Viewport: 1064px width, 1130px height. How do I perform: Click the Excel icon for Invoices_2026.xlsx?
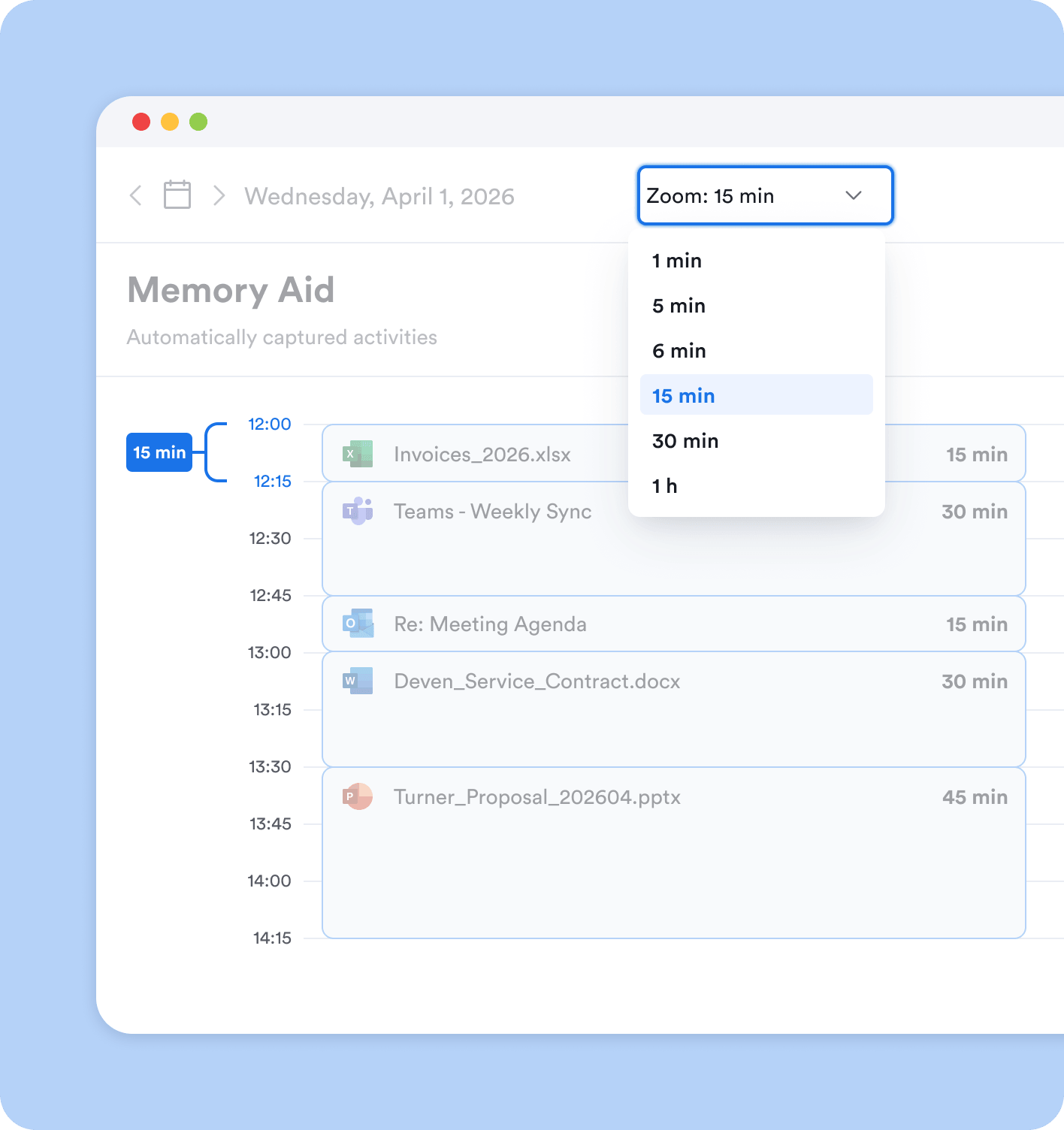[358, 454]
